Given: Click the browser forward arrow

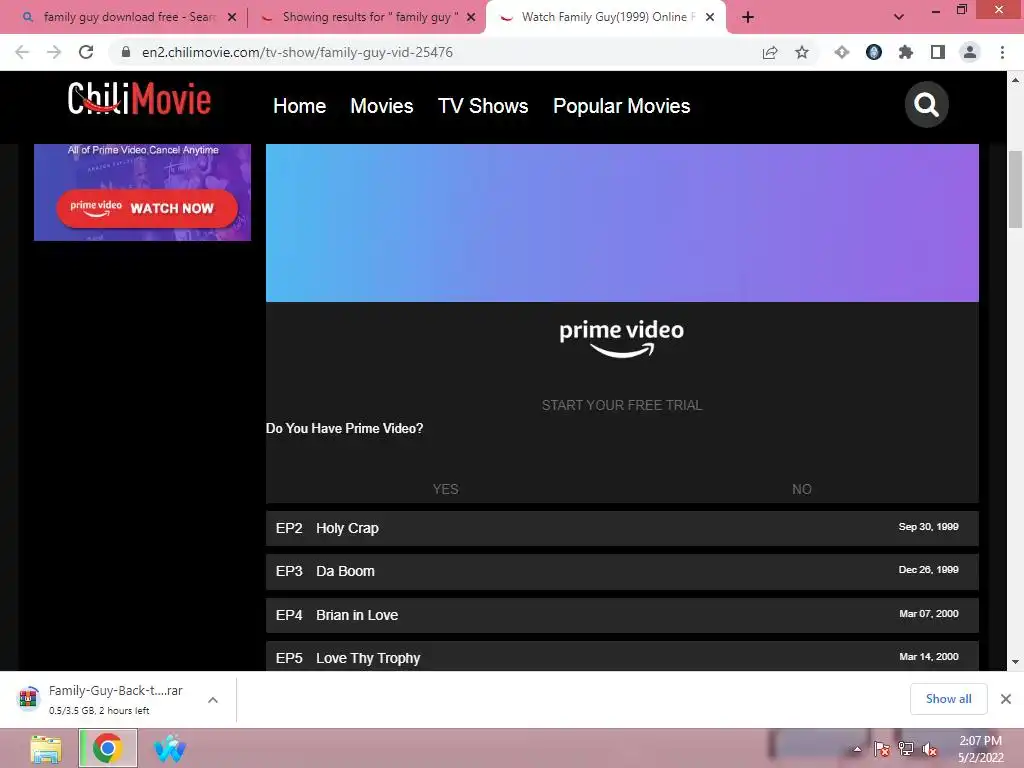Looking at the screenshot, I should pos(54,52).
